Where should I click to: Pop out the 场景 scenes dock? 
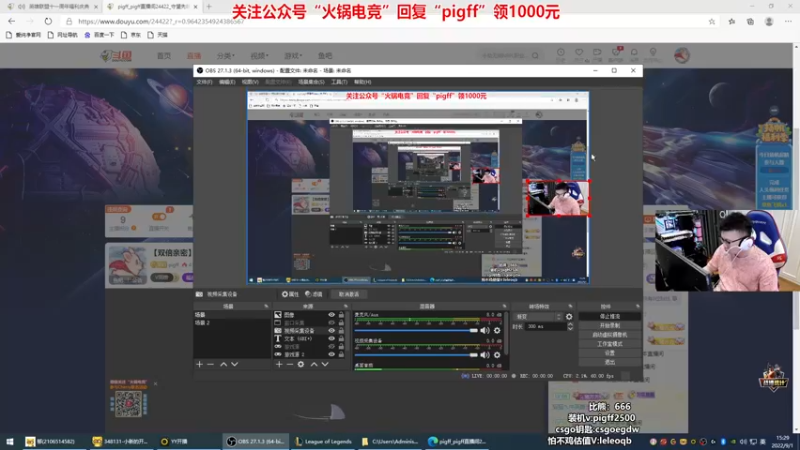point(266,306)
